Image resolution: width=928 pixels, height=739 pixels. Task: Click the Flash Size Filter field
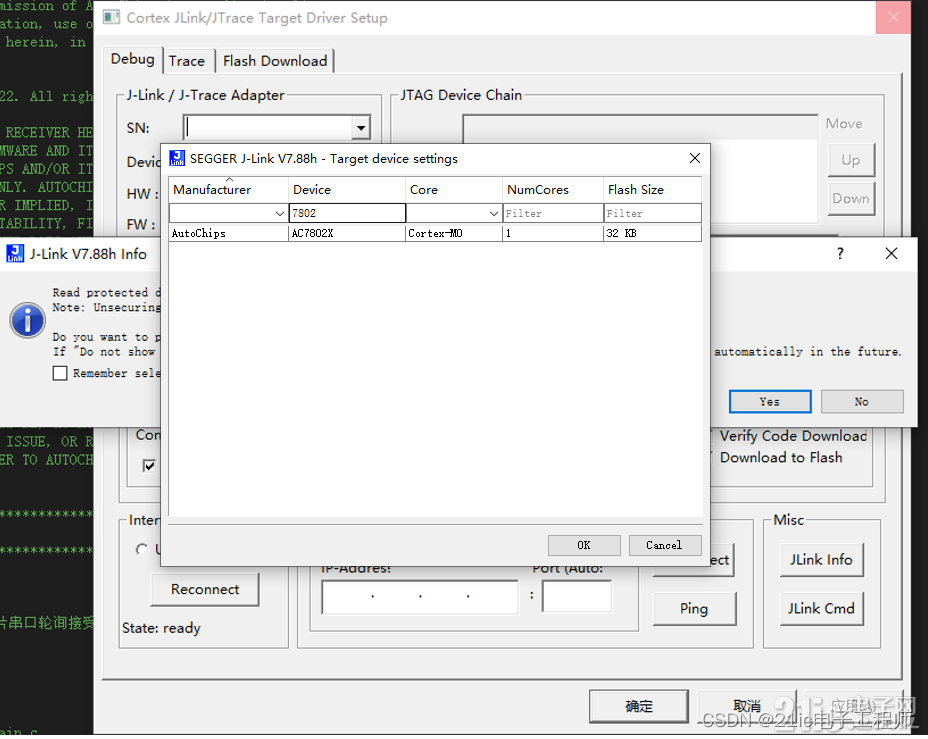(x=652, y=213)
